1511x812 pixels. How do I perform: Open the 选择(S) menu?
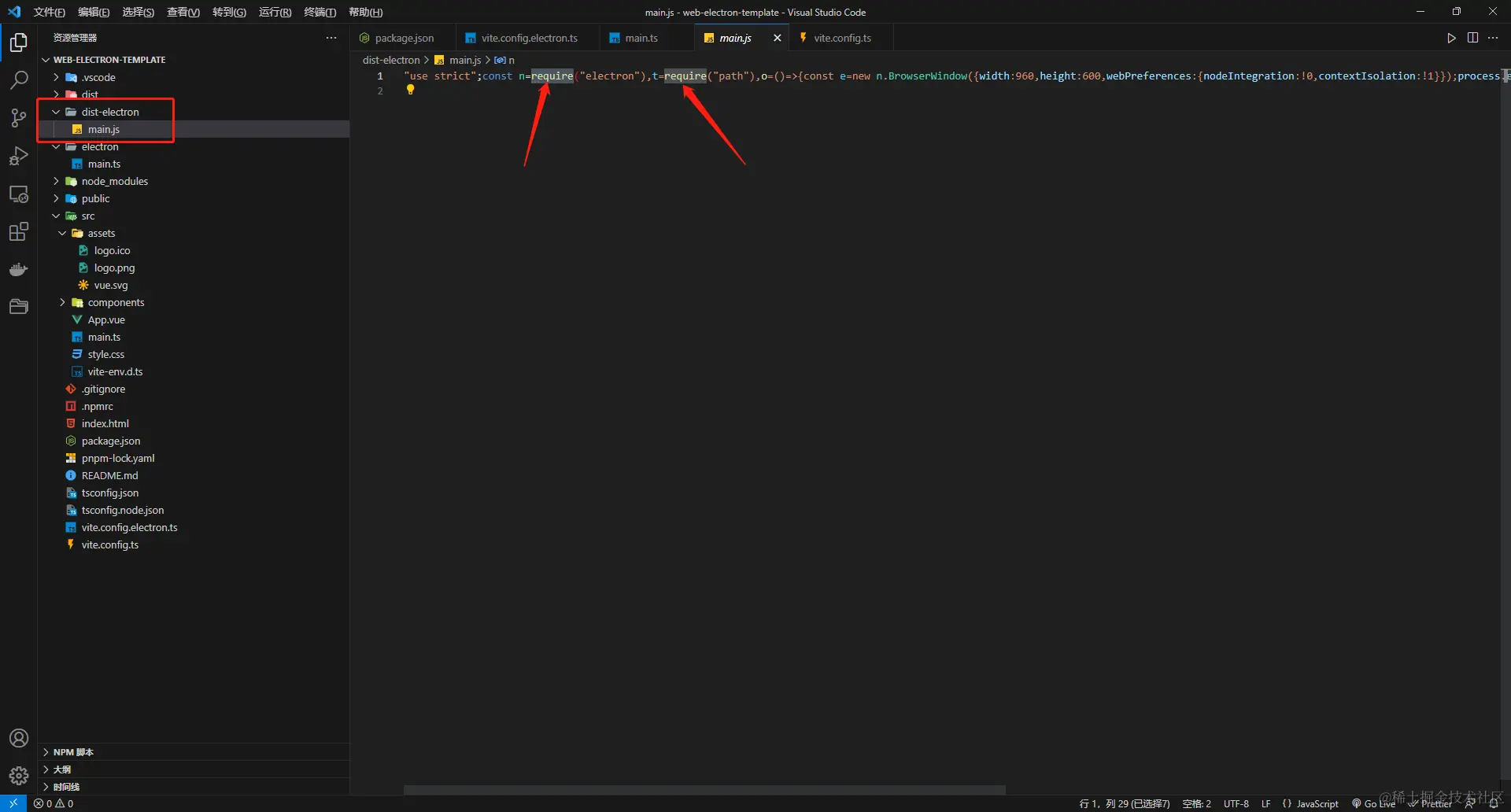pyautogui.click(x=139, y=12)
